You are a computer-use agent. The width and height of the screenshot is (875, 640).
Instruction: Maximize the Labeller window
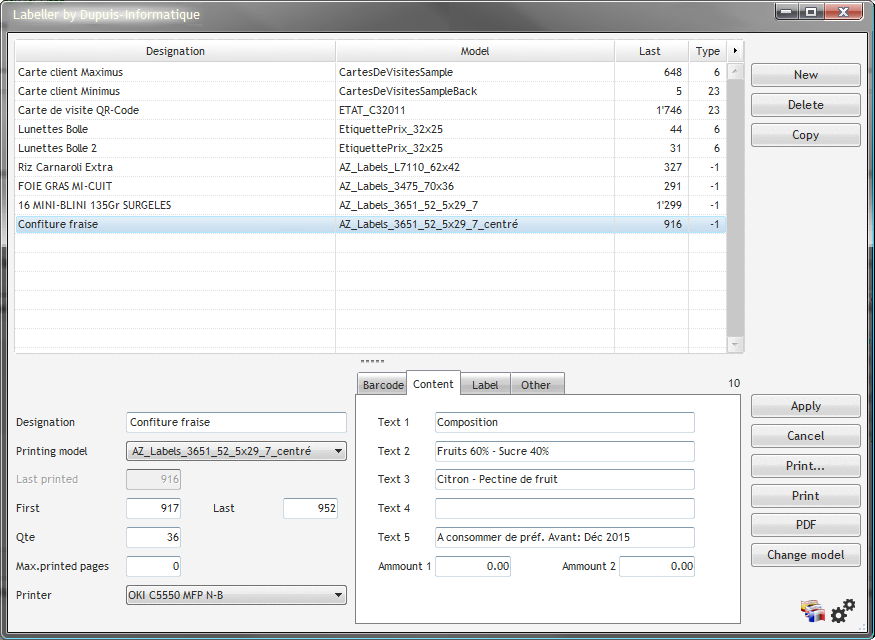811,12
